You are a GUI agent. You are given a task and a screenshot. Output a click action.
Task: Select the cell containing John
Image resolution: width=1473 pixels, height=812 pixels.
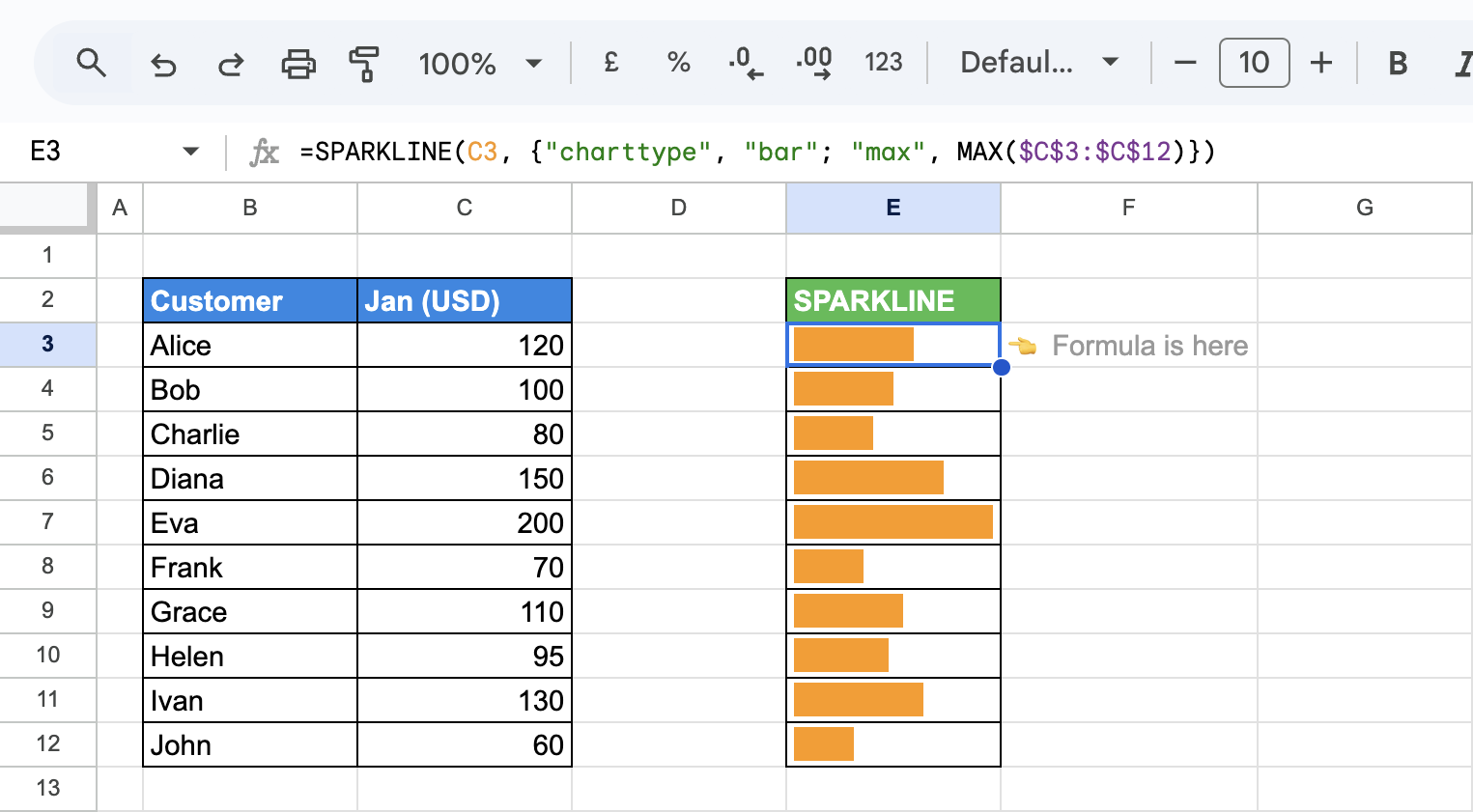tap(250, 744)
